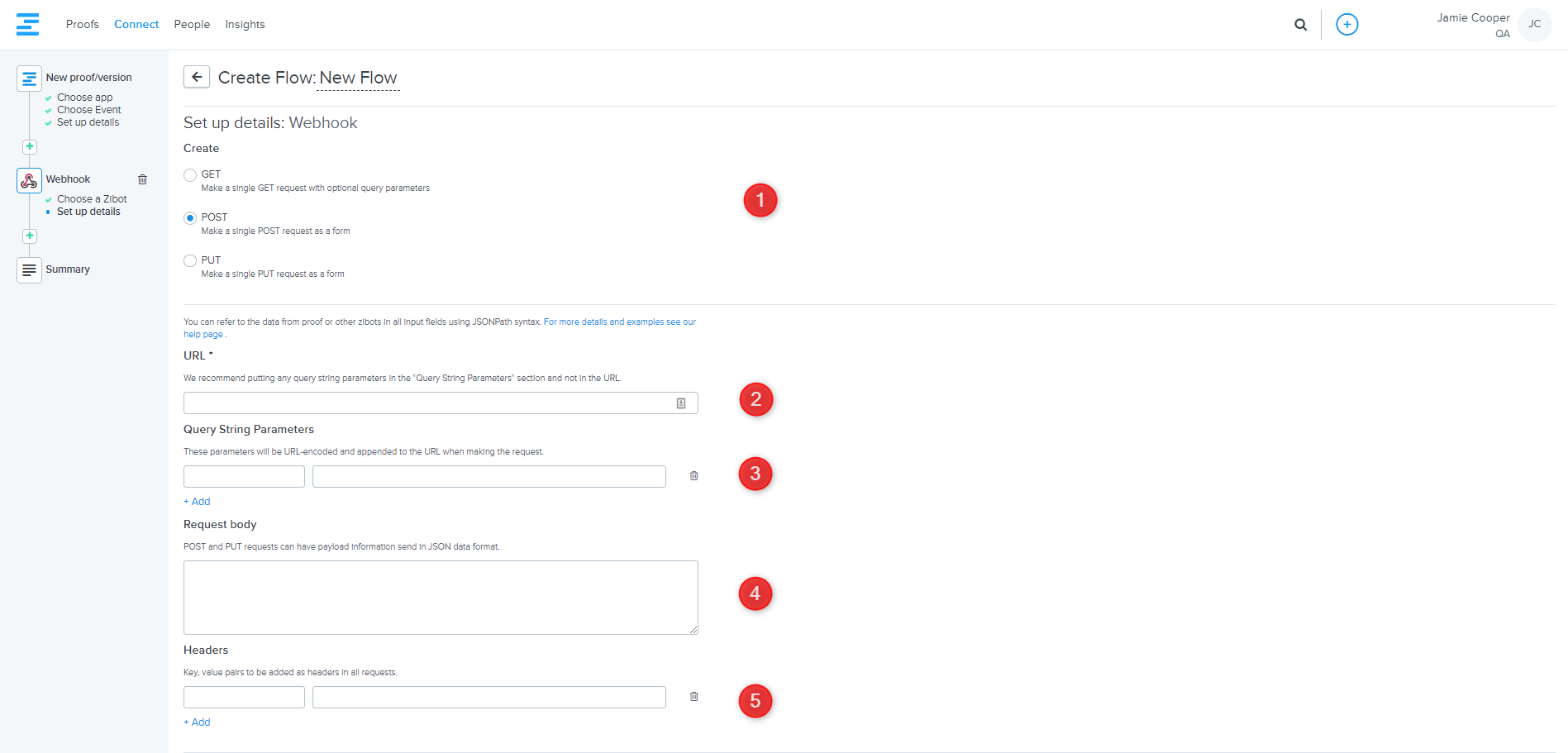
Task: Choose the POST request radio option
Action: (190, 218)
